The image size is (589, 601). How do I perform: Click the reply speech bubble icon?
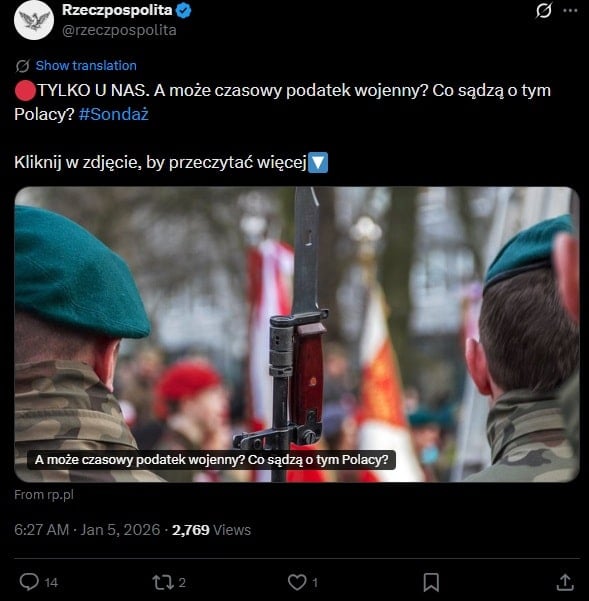pyautogui.click(x=29, y=582)
